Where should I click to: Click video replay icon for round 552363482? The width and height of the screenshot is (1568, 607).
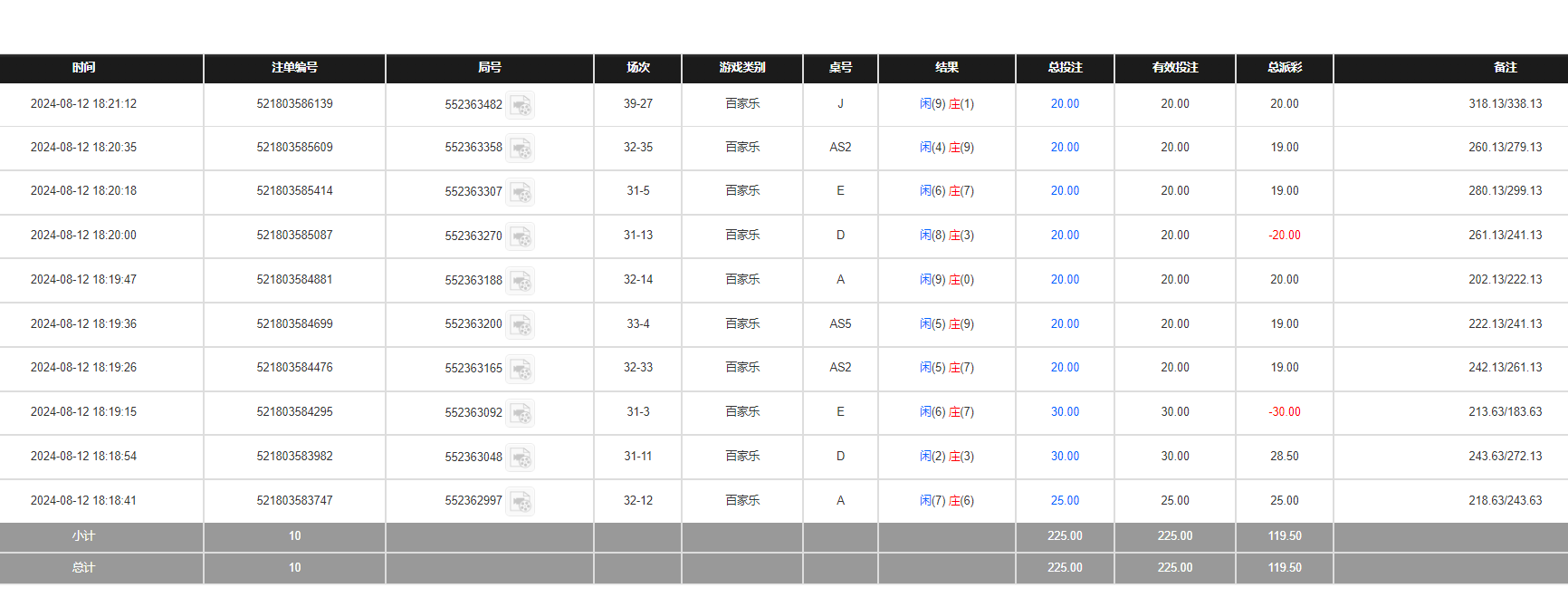coord(521,105)
